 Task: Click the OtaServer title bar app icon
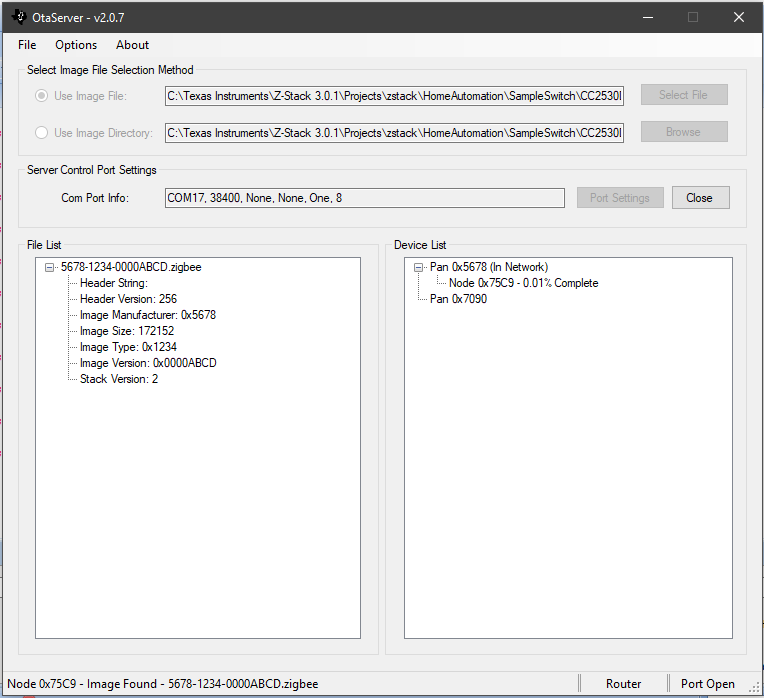coord(19,17)
